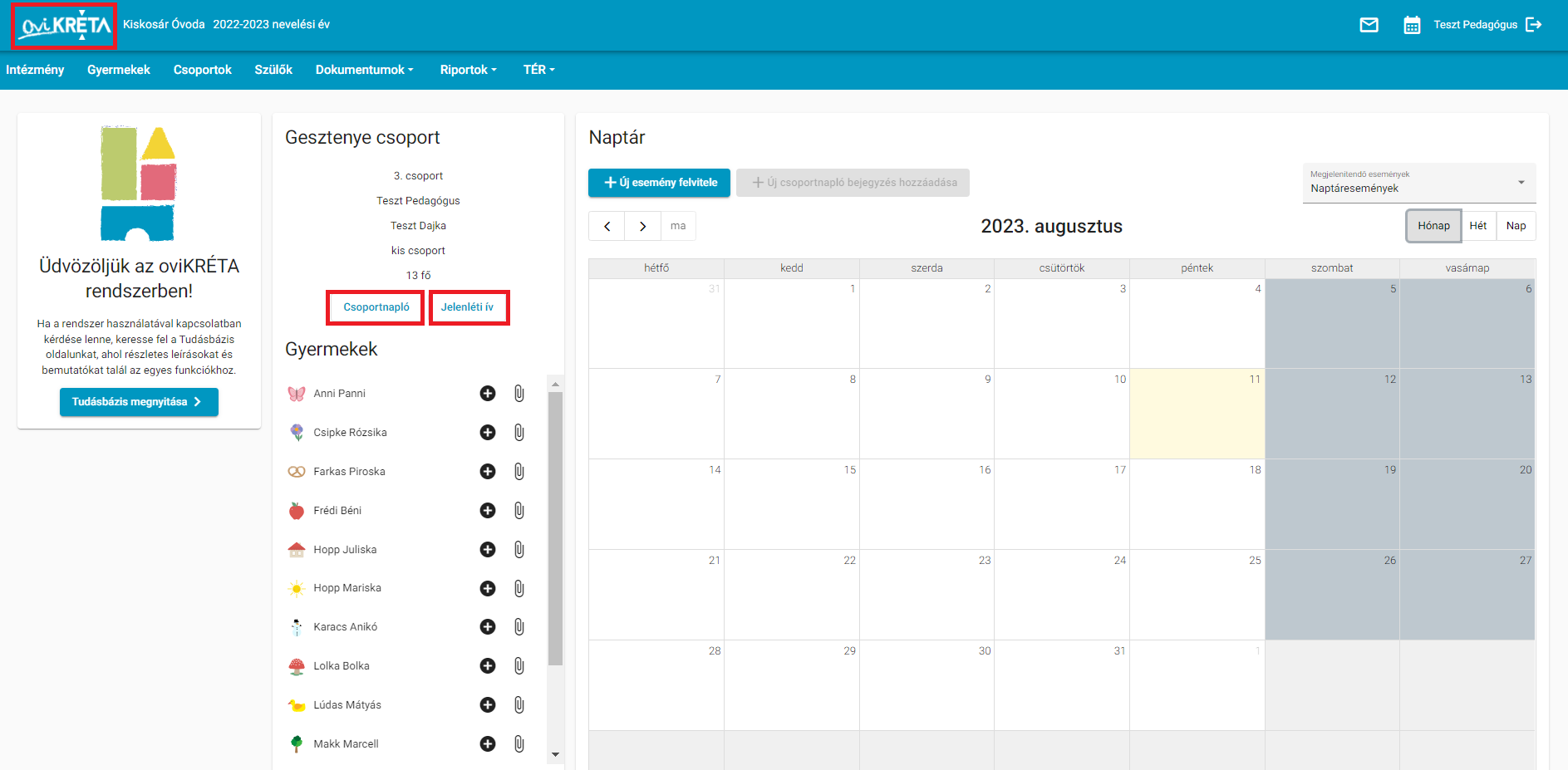Click paperclip icon for Karacs Anikó
Image resolution: width=1568 pixels, height=770 pixels.
519,627
